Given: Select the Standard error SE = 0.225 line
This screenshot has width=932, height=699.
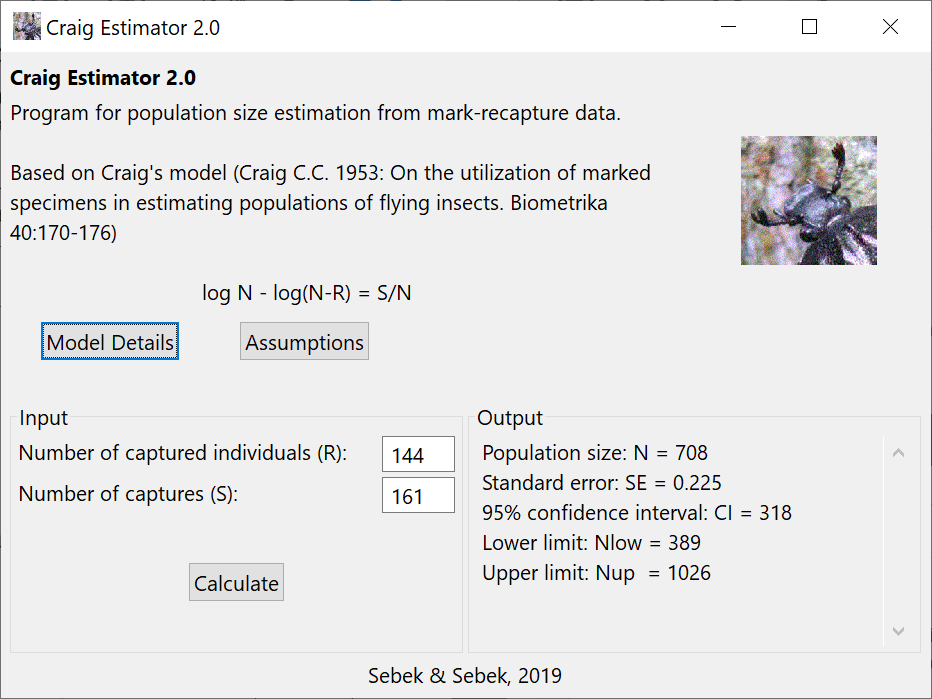Looking at the screenshot, I should point(602,483).
